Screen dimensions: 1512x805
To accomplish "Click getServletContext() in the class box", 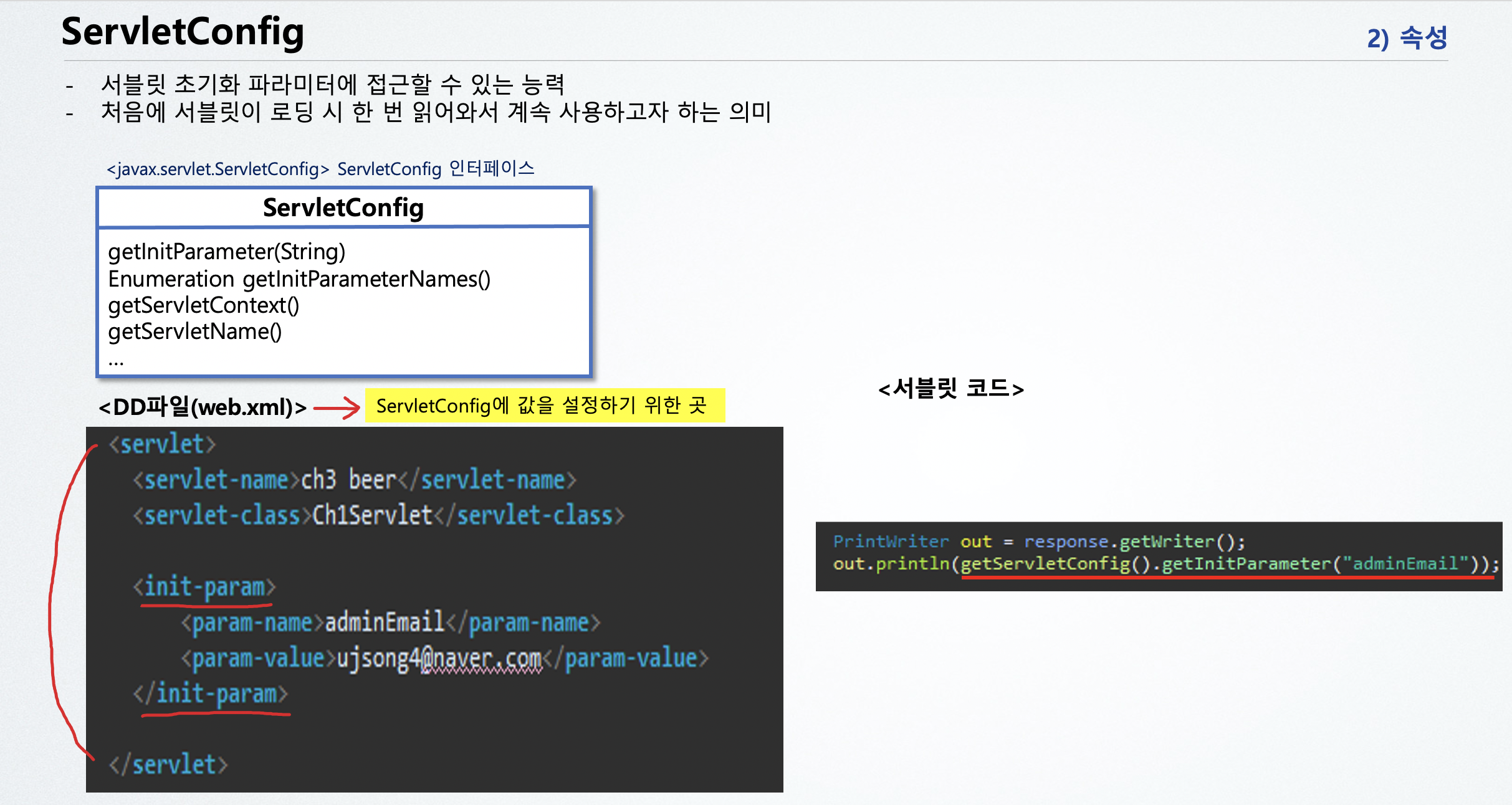I will point(203,305).
